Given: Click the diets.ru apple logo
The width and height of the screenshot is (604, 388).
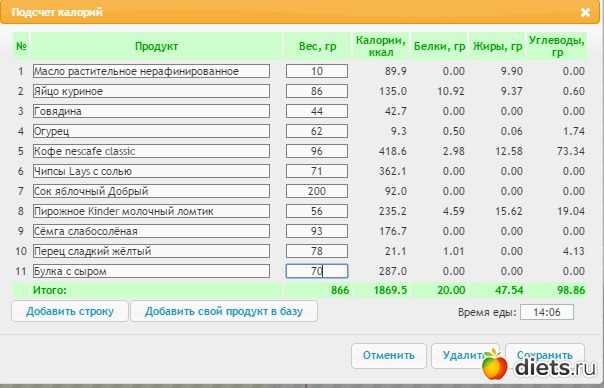Looking at the screenshot, I should coord(495,364).
